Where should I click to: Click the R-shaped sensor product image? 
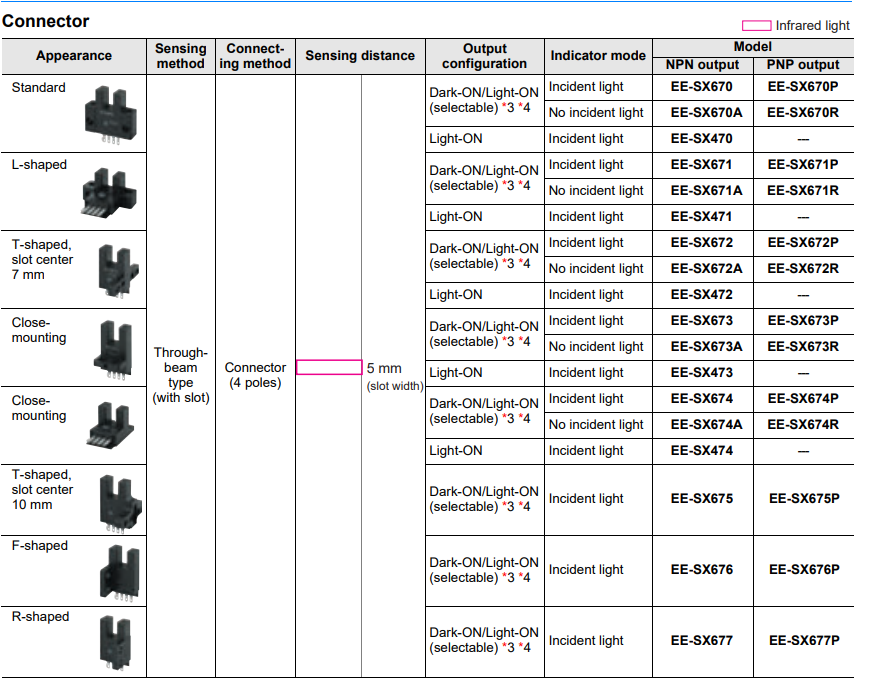113,643
